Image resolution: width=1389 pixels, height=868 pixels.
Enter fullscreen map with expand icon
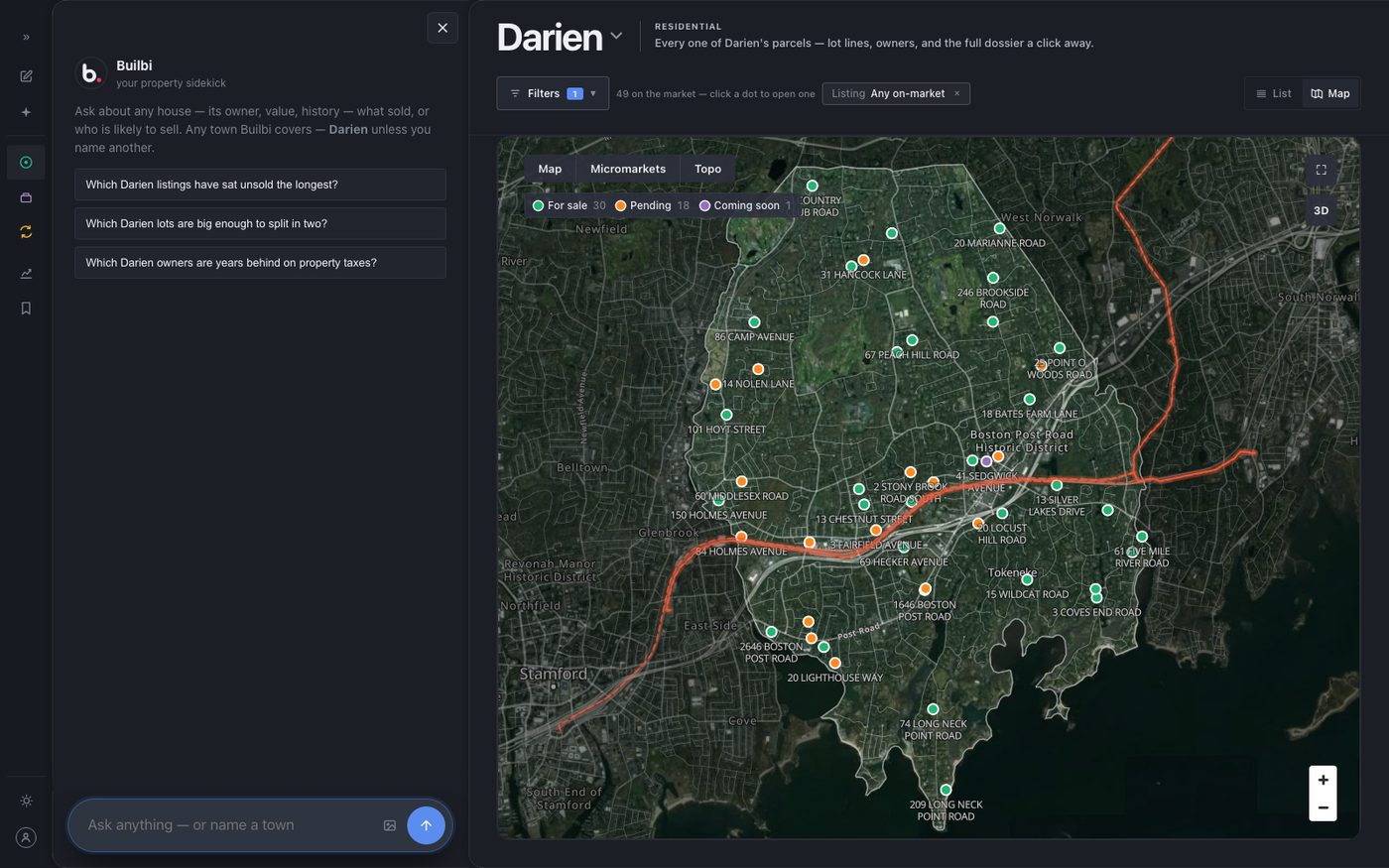[x=1321, y=170]
